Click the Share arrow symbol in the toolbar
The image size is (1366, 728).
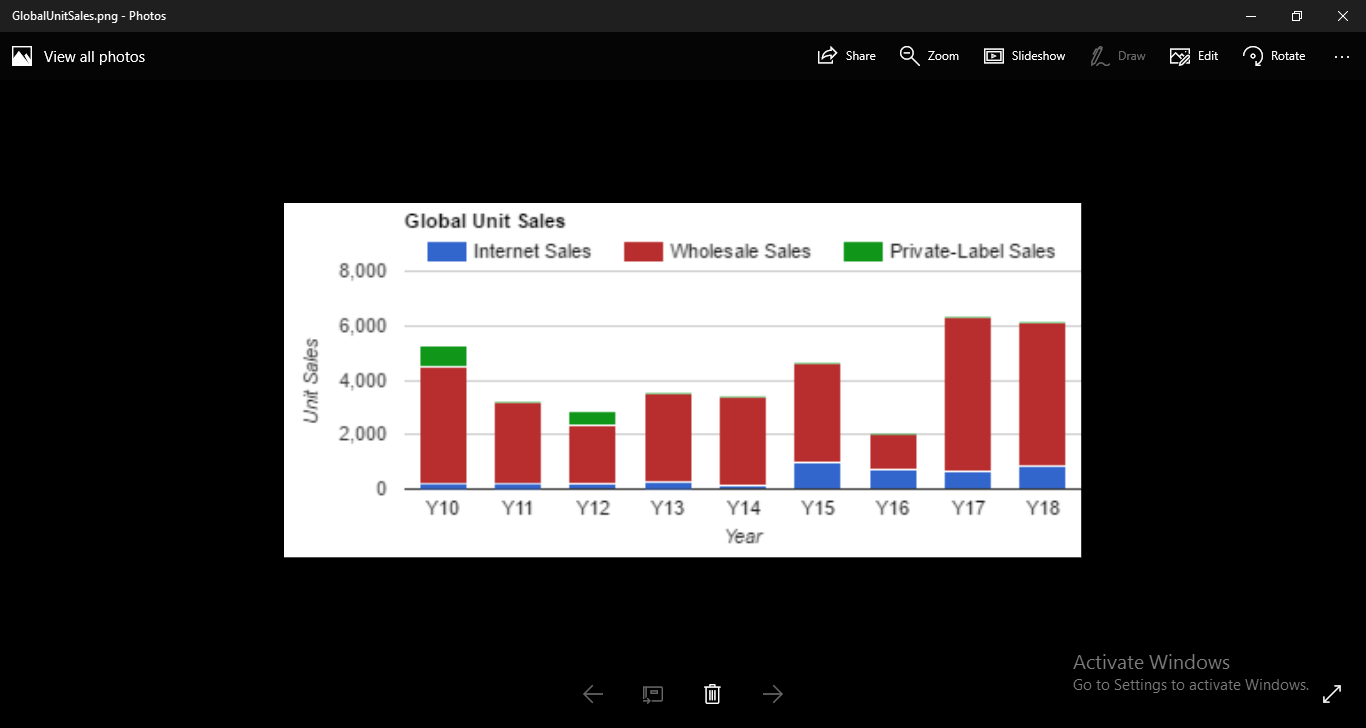click(825, 55)
